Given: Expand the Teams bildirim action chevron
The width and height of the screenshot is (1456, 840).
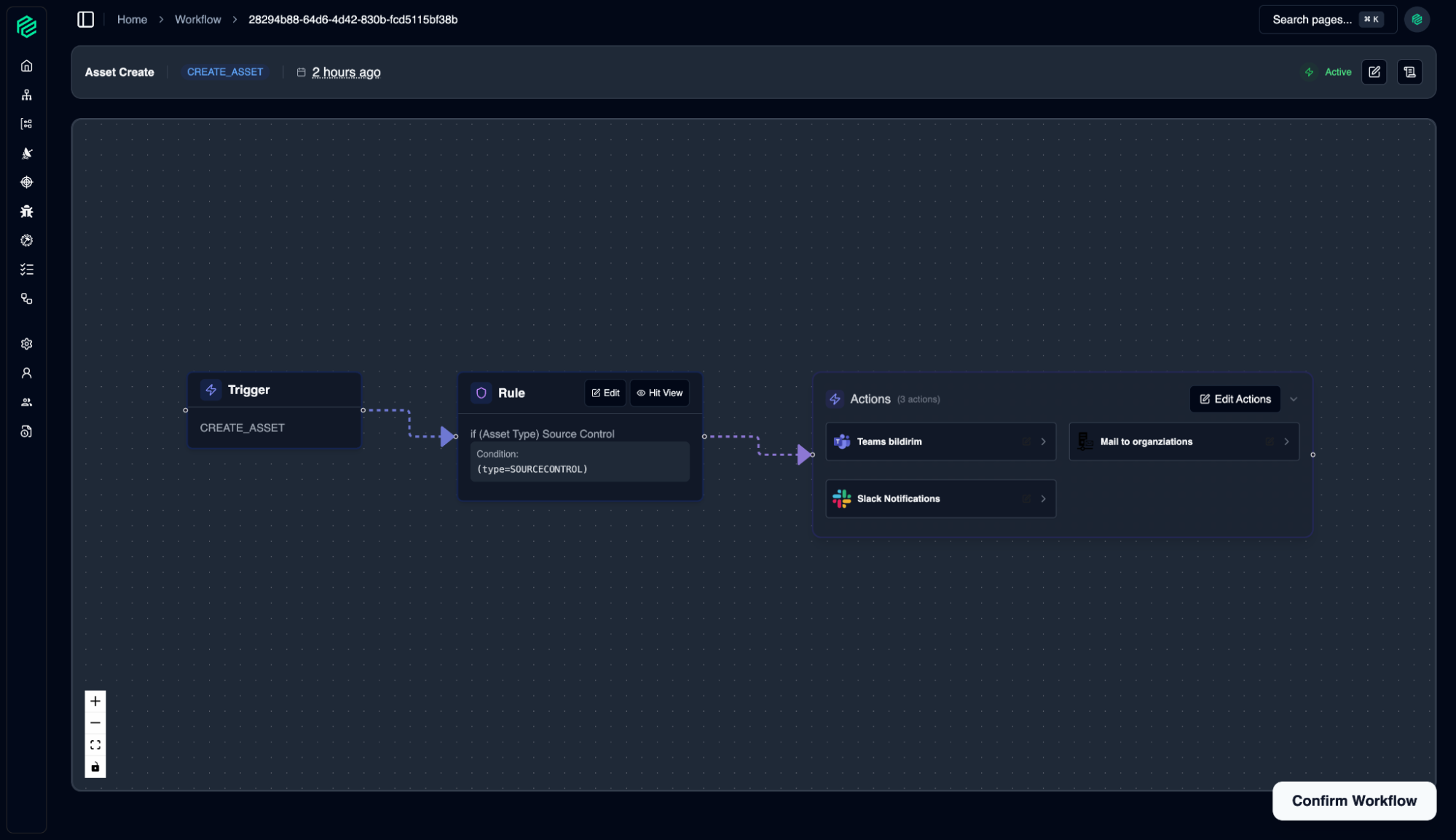Looking at the screenshot, I should click(1043, 441).
